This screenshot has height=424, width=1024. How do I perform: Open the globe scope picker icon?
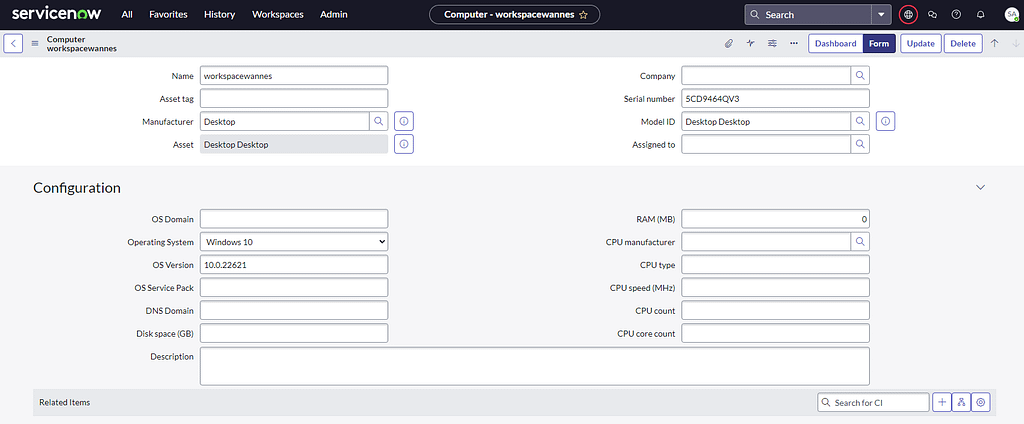[908, 15]
